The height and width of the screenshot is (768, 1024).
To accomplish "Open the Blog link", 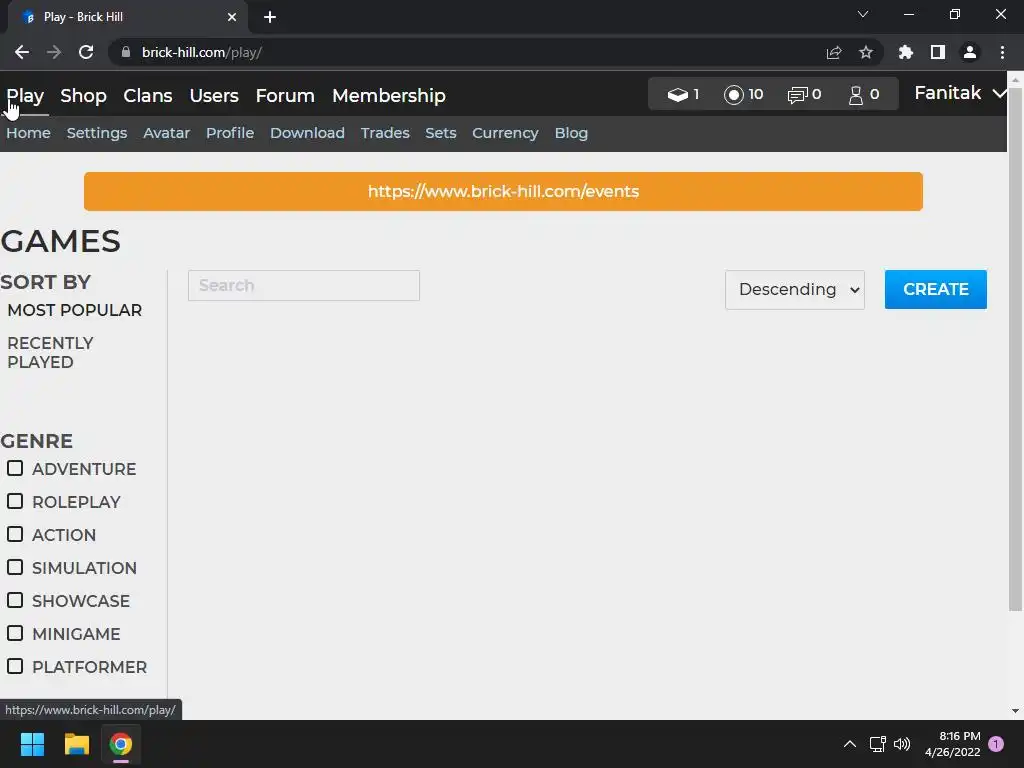I will 571,133.
